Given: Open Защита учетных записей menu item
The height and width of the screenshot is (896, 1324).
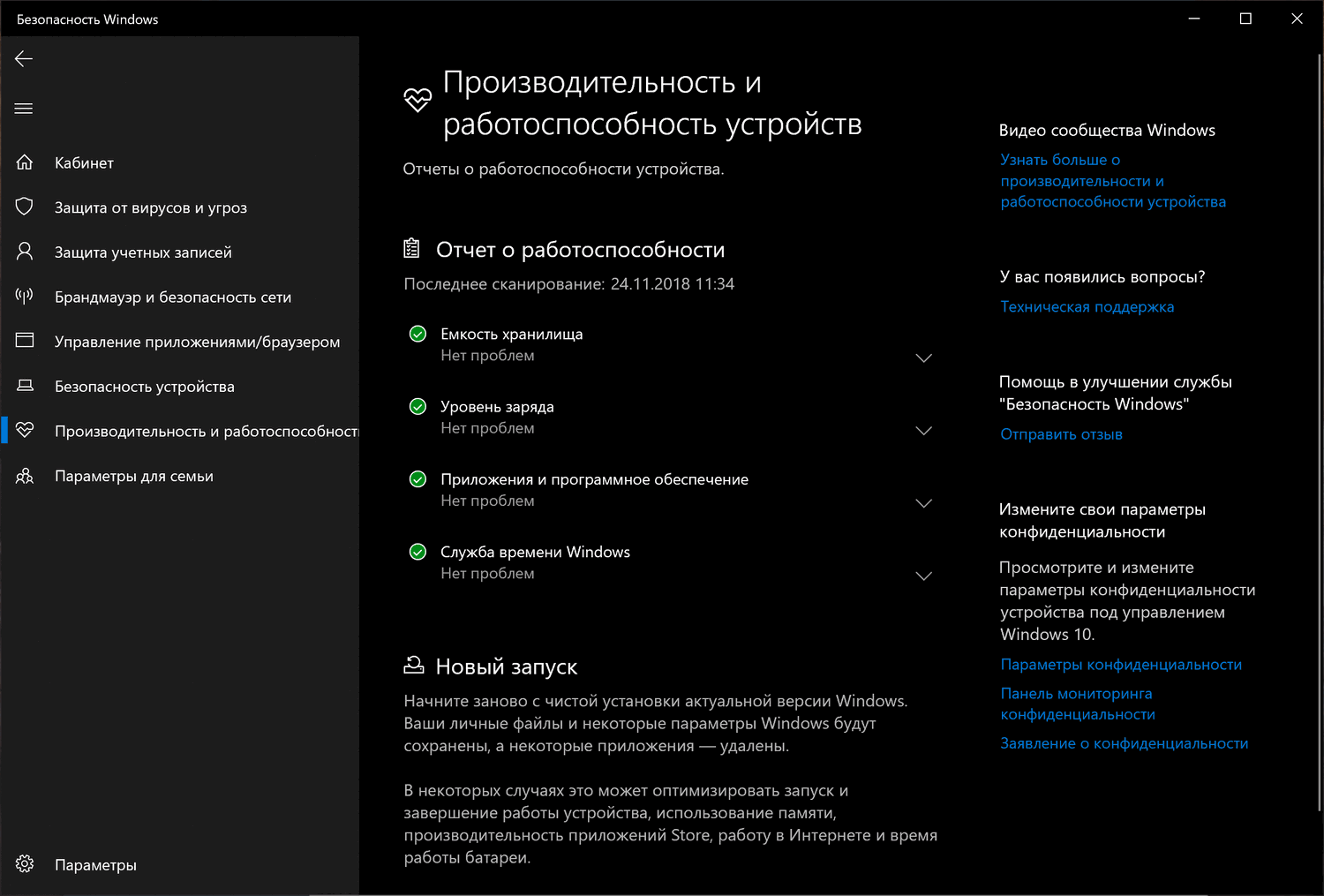Looking at the screenshot, I should point(143,252).
